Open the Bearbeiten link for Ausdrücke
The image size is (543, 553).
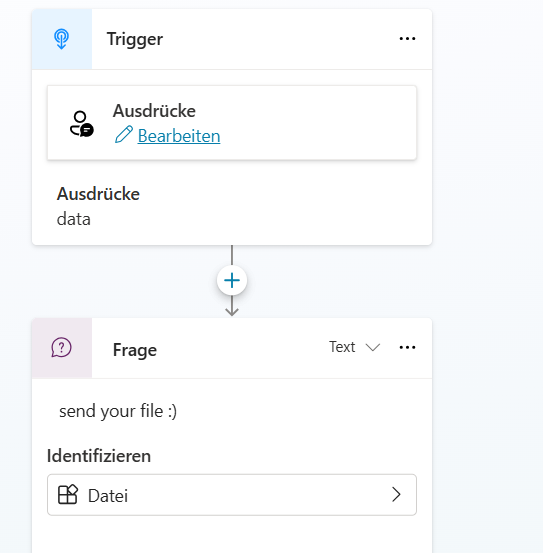point(179,136)
